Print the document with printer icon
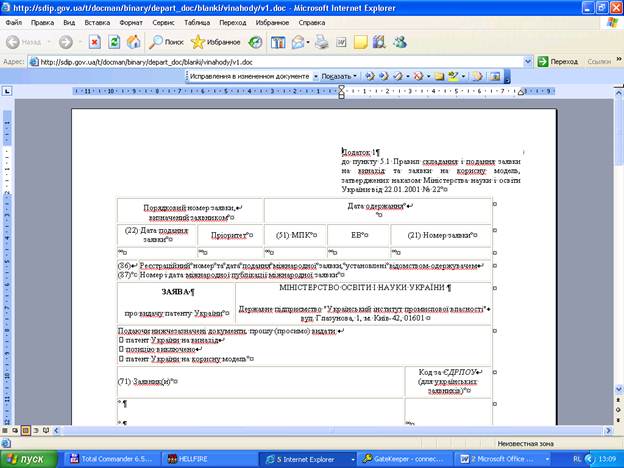Image resolution: width=624 pixels, height=468 pixels. point(322,42)
